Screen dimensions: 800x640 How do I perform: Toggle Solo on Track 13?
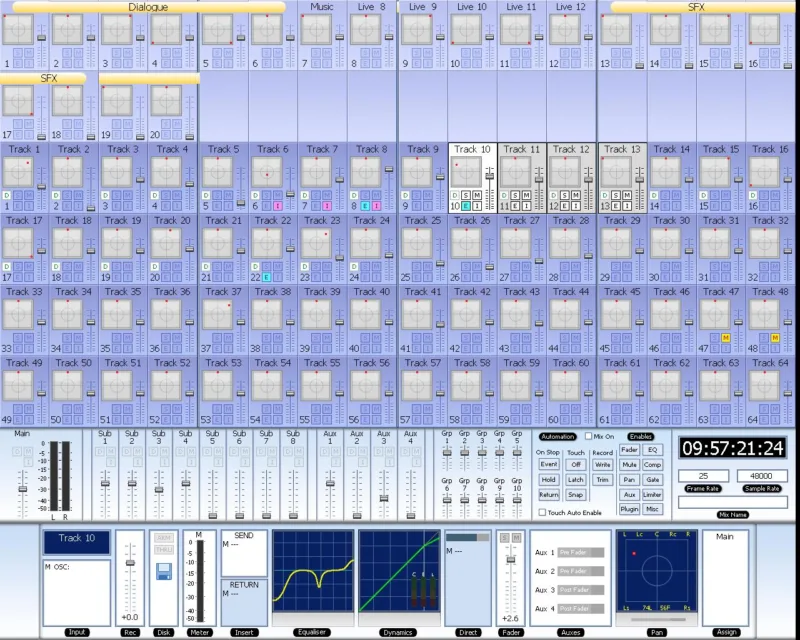click(616, 195)
